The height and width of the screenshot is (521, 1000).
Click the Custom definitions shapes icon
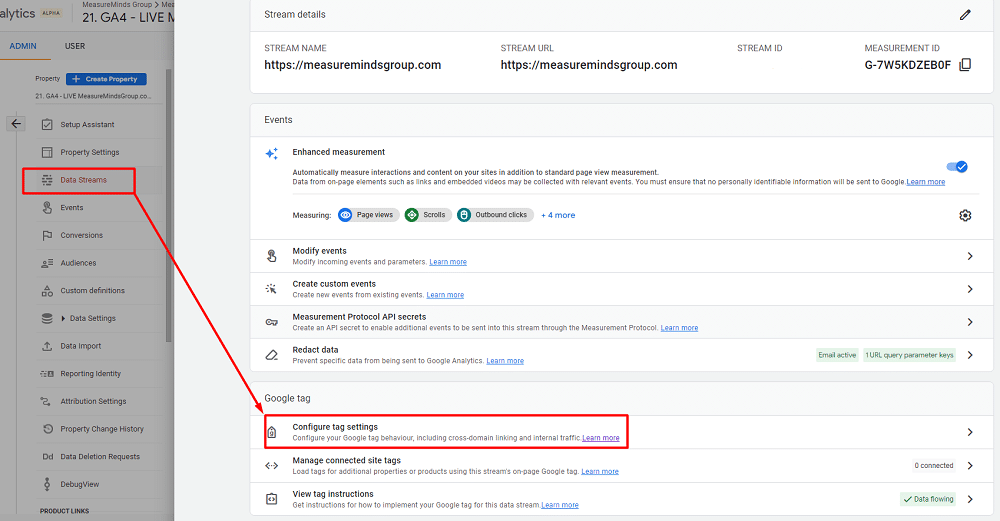[x=47, y=291]
